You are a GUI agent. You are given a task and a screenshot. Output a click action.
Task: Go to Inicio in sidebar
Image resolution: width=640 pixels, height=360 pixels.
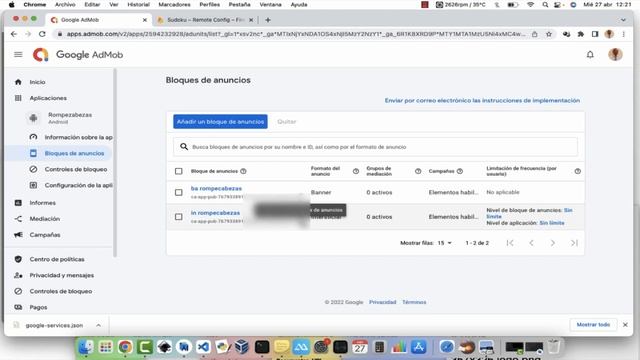37,82
